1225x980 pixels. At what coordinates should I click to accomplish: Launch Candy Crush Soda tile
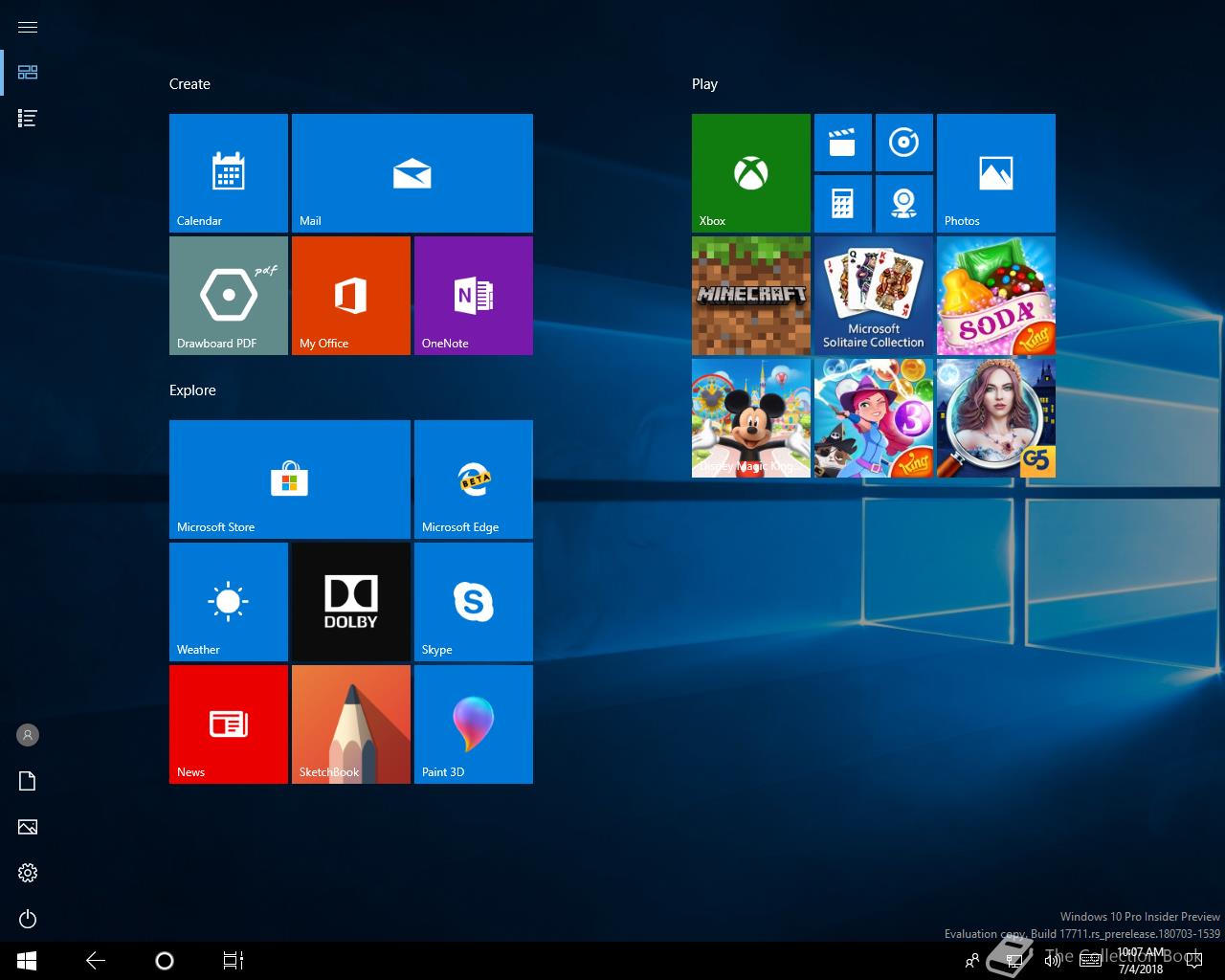[996, 296]
